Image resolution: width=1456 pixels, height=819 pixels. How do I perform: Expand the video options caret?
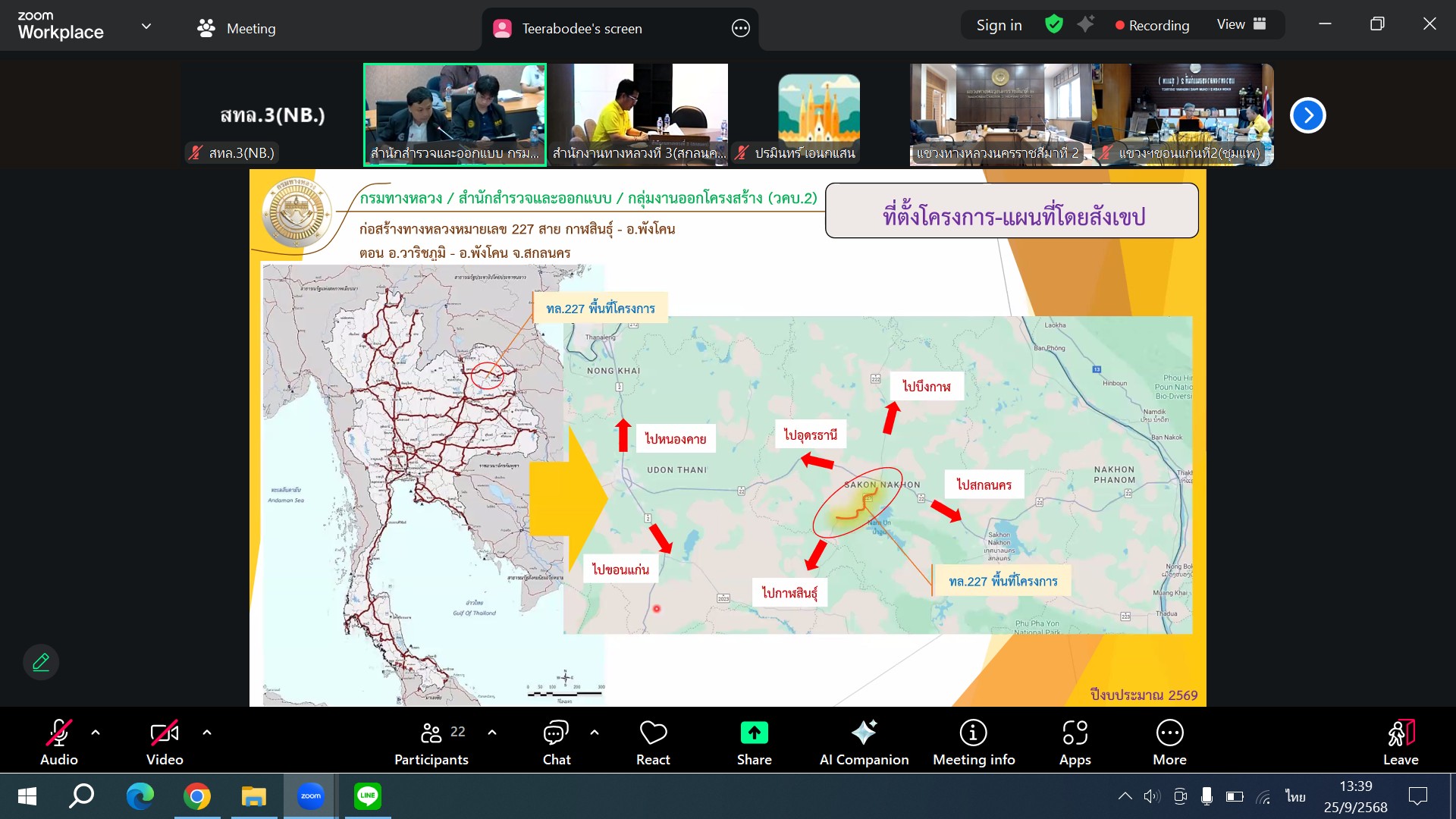click(207, 733)
